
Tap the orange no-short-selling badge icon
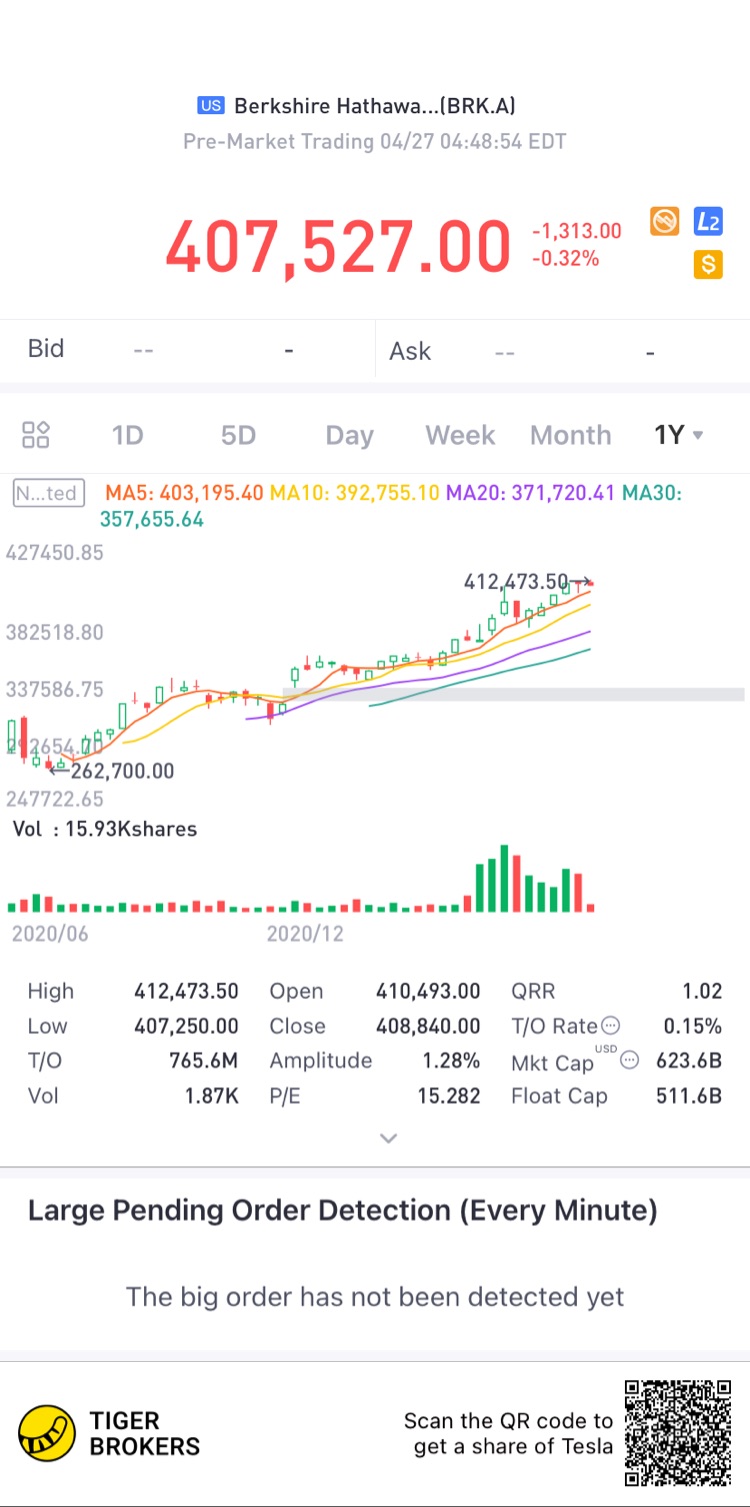coord(664,221)
